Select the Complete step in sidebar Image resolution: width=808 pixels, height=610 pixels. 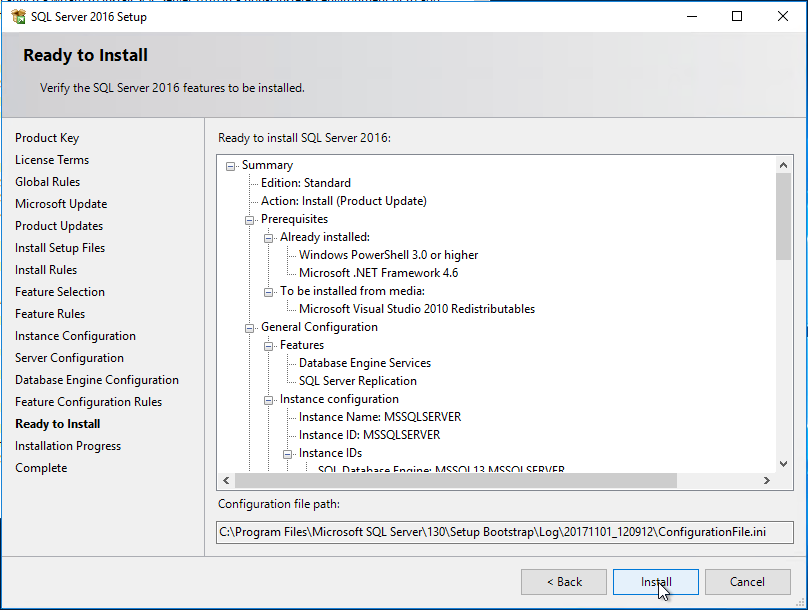pos(41,468)
